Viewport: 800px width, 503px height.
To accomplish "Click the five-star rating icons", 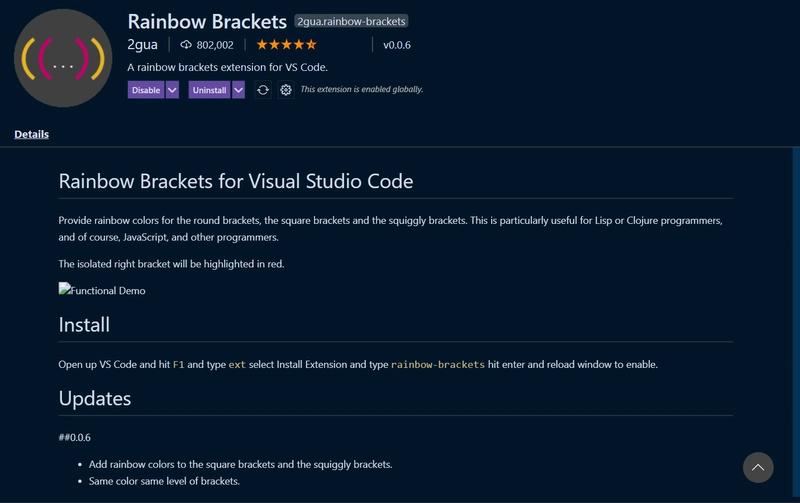I will coord(286,45).
